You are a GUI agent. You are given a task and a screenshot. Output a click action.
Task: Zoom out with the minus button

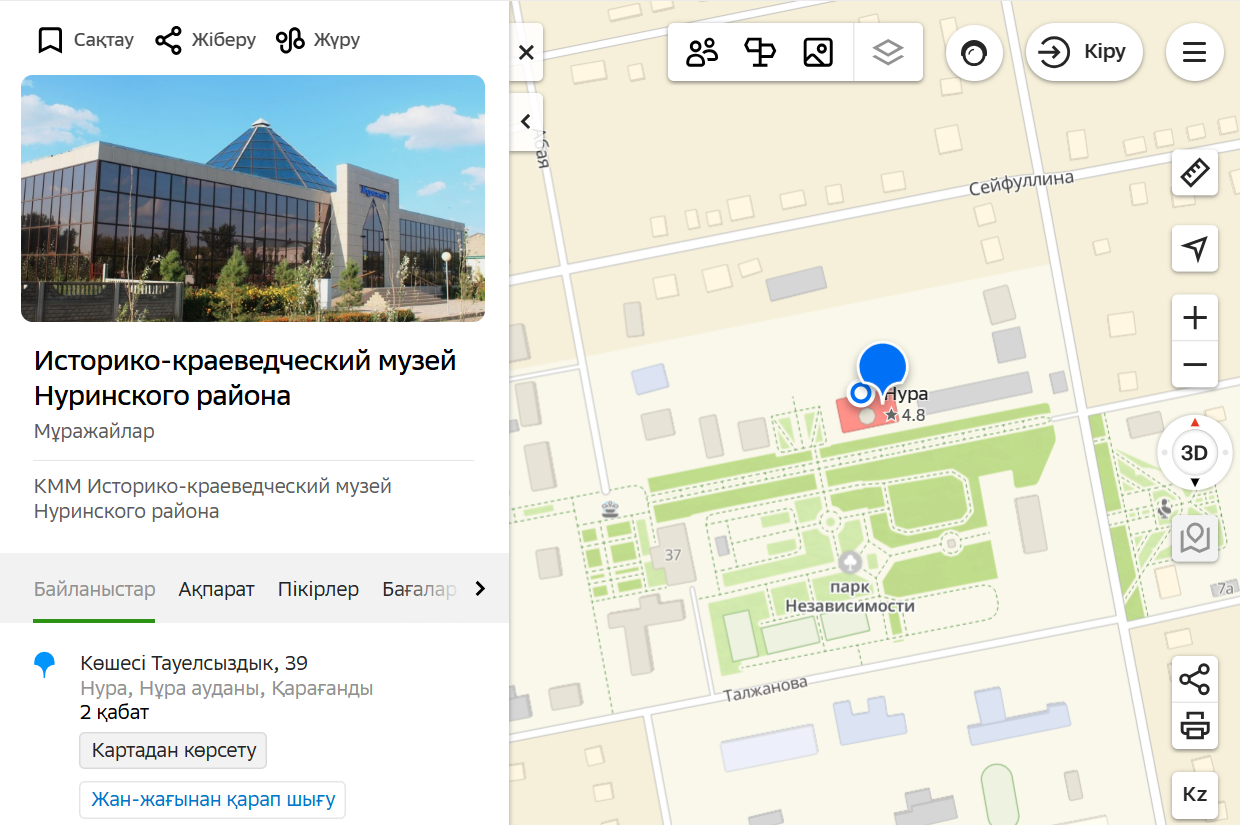click(x=1194, y=364)
